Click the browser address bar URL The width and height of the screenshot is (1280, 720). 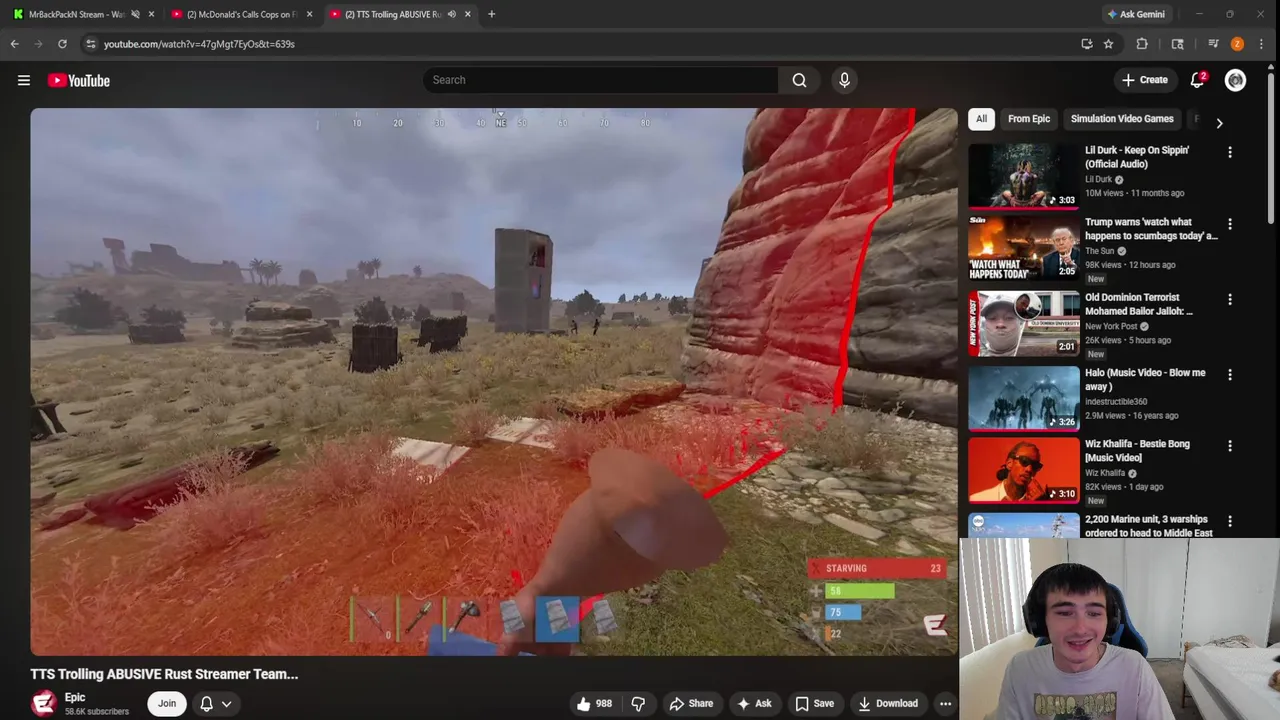(x=199, y=44)
